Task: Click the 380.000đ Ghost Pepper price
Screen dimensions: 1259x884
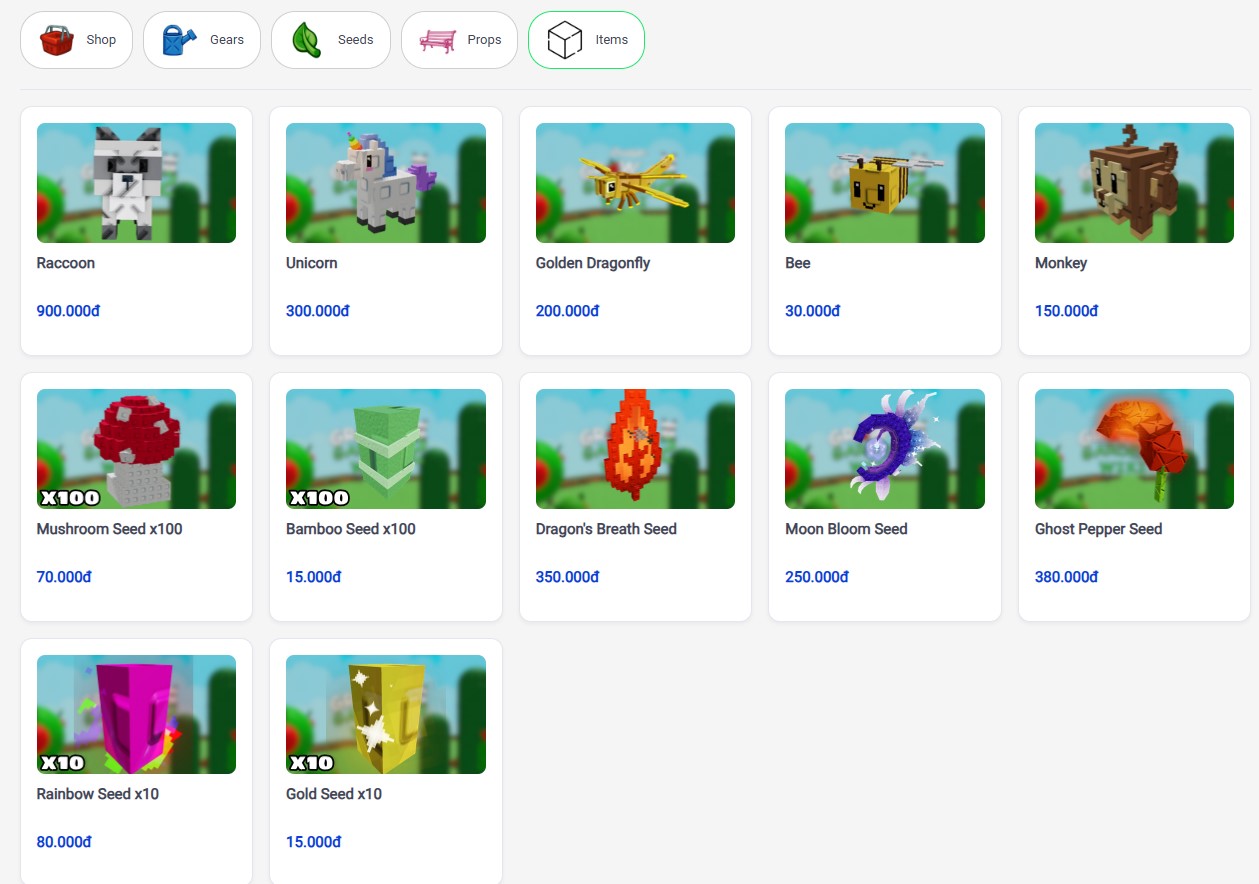Action: [x=1067, y=577]
